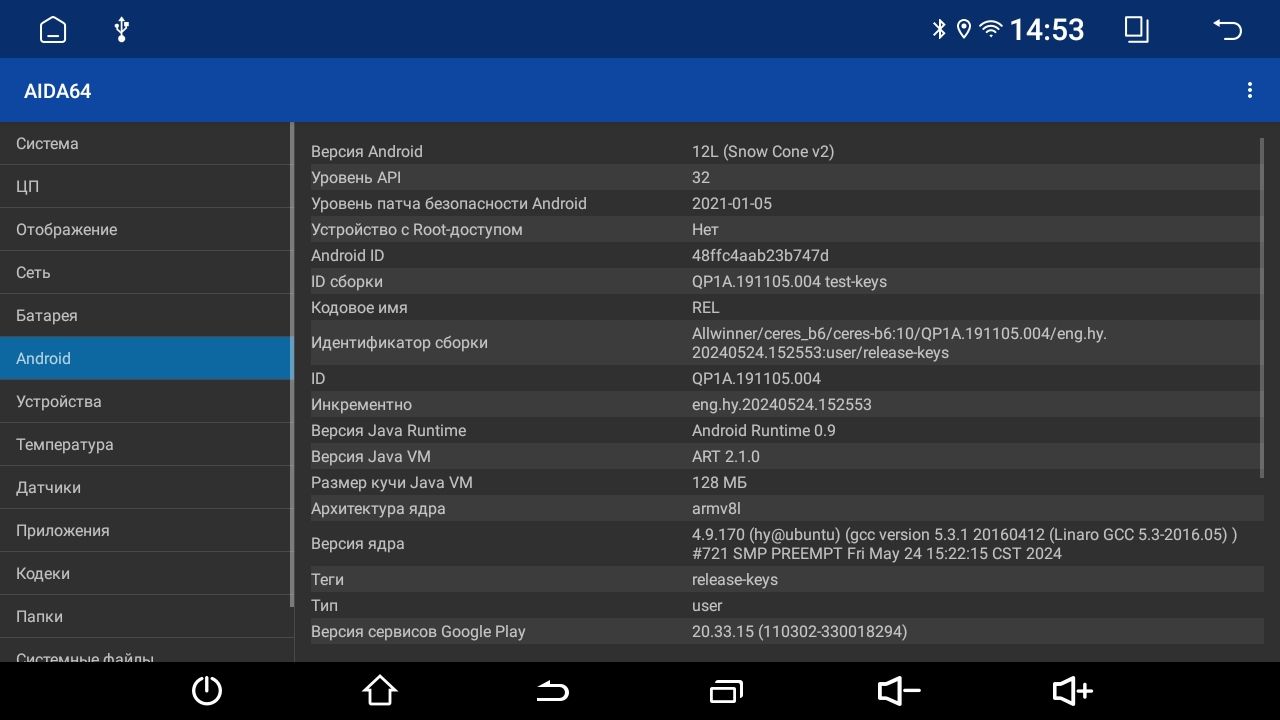The height and width of the screenshot is (720, 1280).
Task: Open the Сеть information page
Action: [147, 272]
